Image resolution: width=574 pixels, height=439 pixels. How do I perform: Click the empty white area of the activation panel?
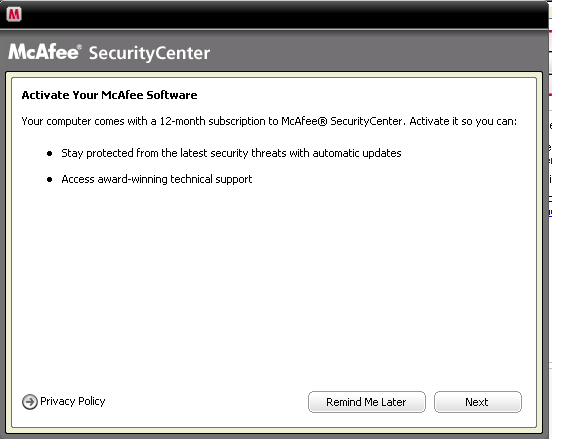pyautogui.click(x=274, y=286)
